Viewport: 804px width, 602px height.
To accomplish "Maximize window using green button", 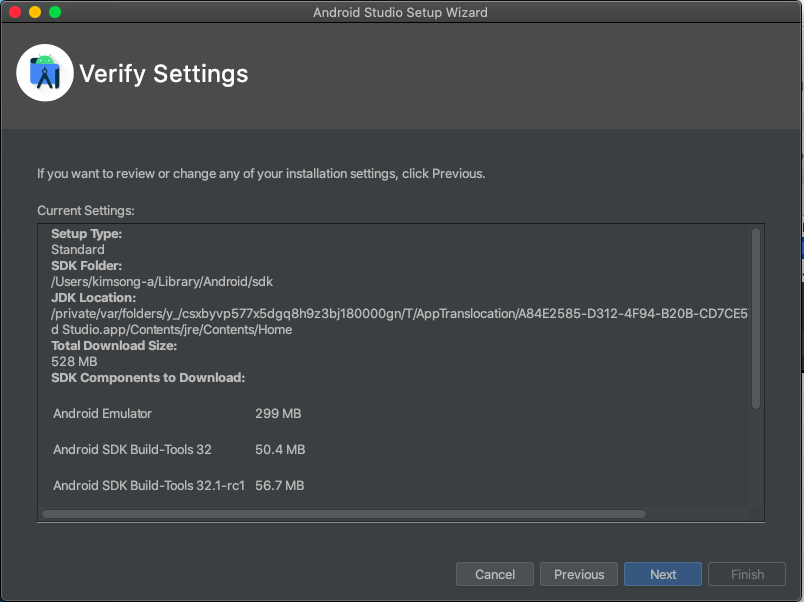I will 55,12.
